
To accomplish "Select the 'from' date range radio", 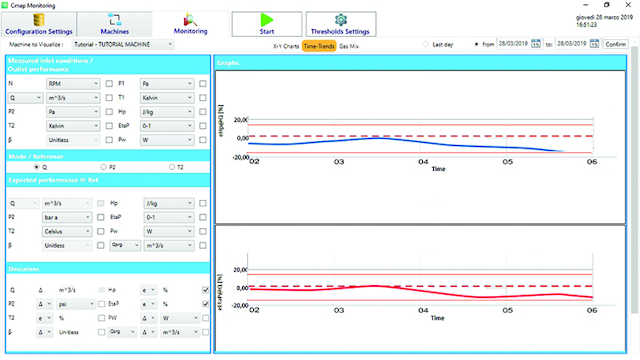I will tap(476, 44).
